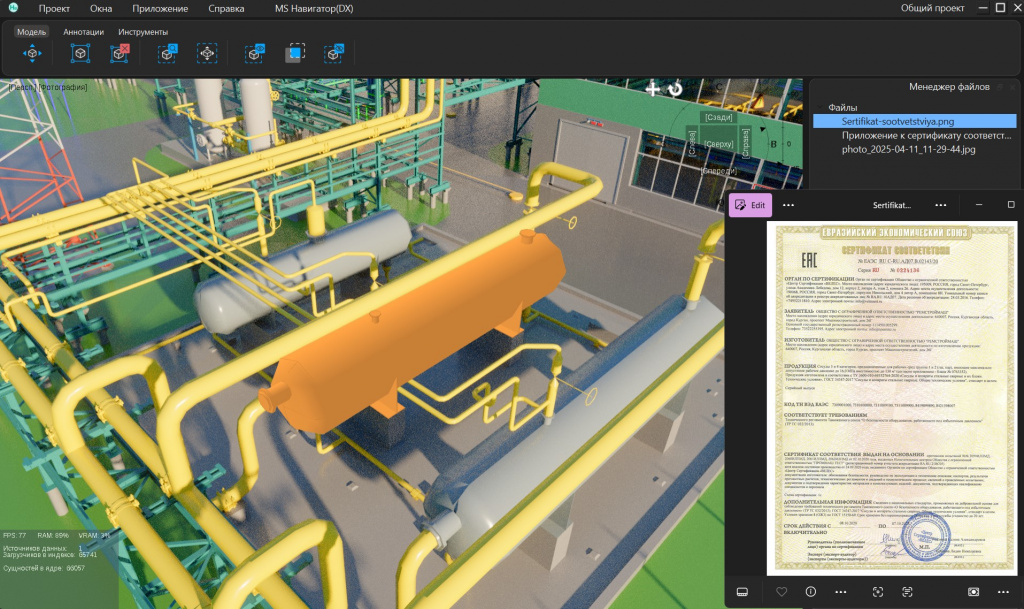Select the [Слева] face of view cube

(692, 144)
